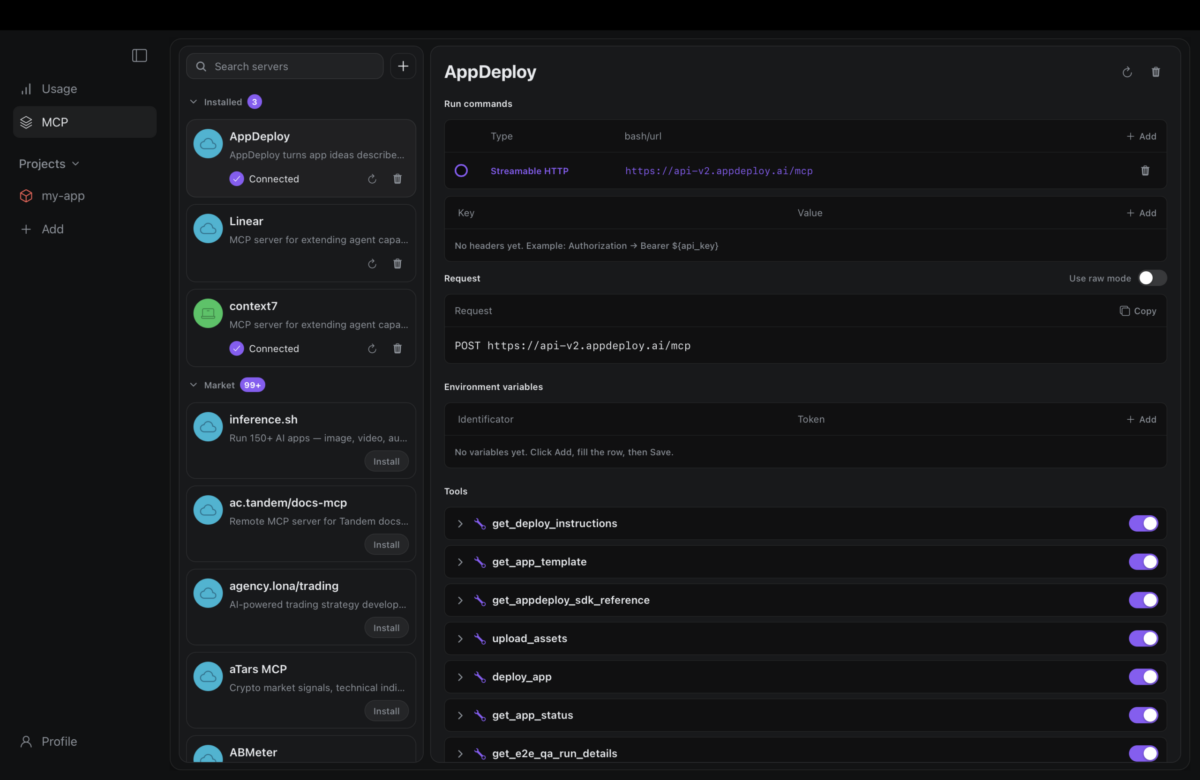1200x780 pixels.
Task: Open the my-app project
Action: pos(85,196)
